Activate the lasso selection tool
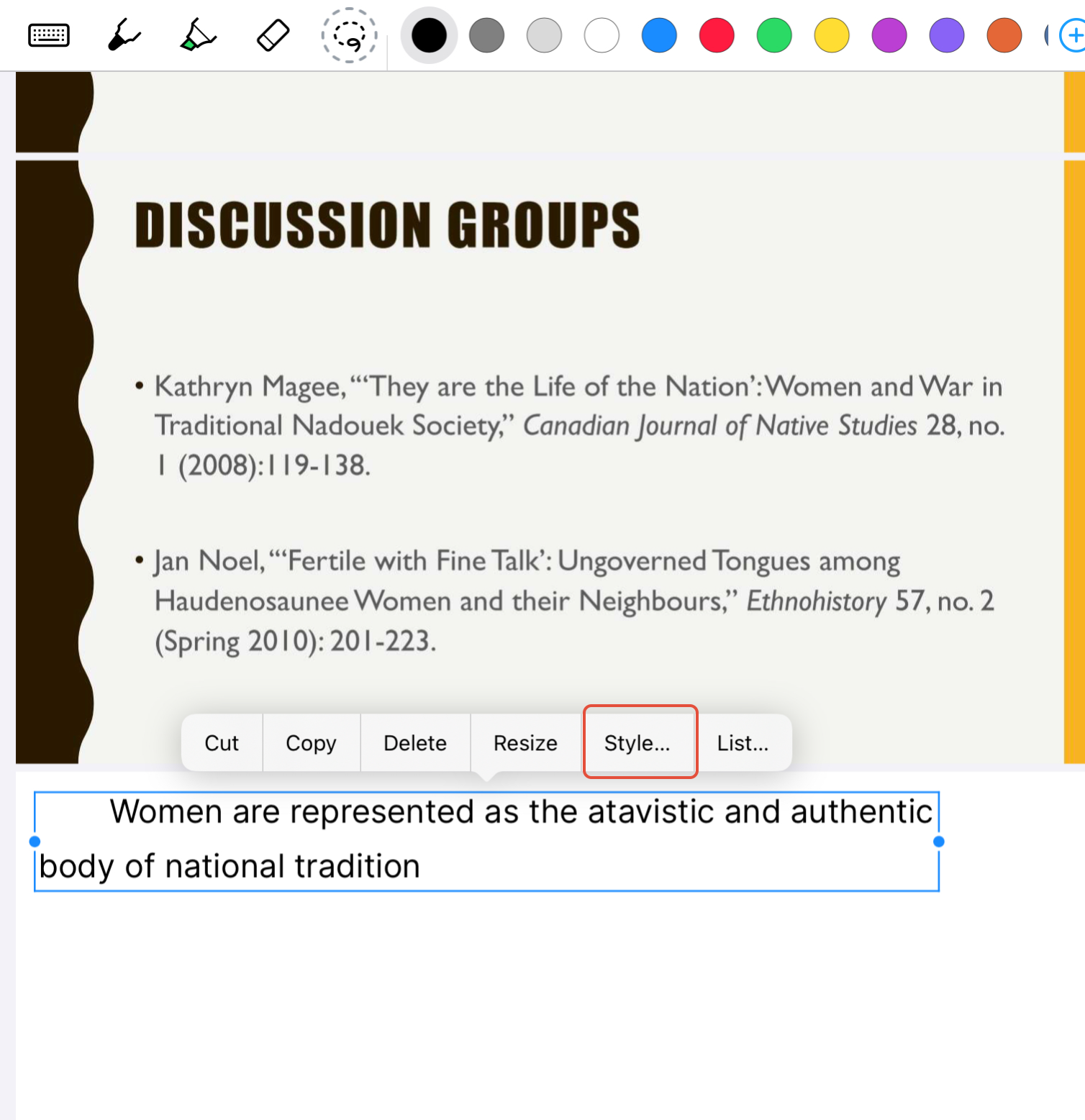The width and height of the screenshot is (1085, 1120). coord(348,35)
